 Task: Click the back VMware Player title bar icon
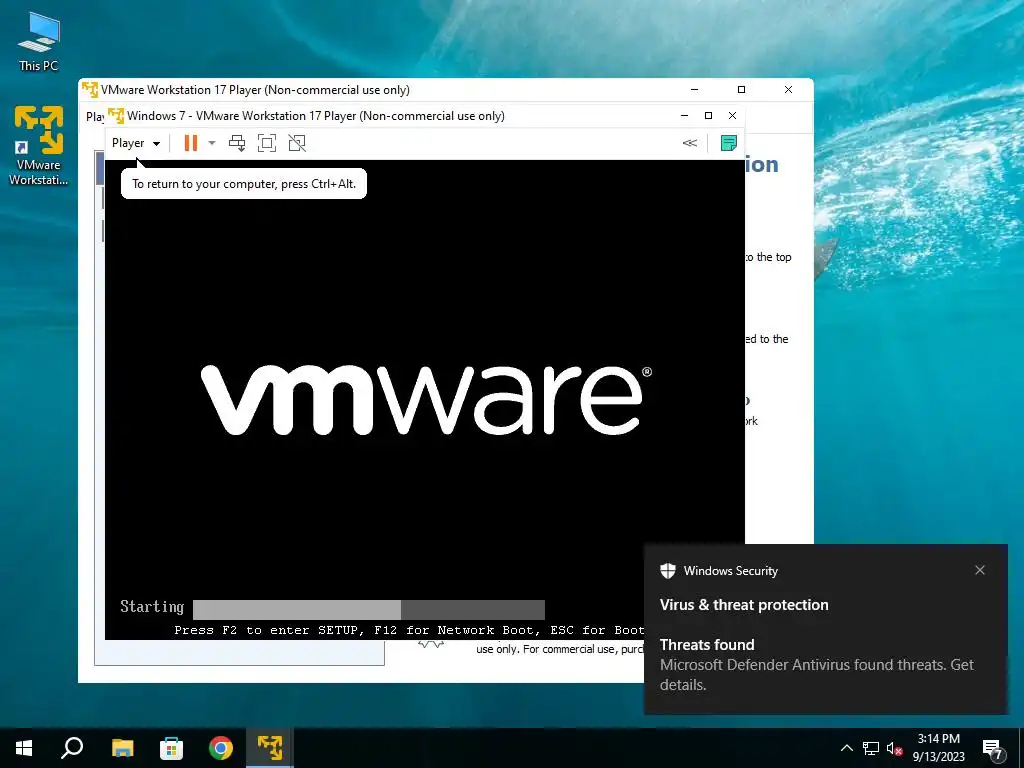pyautogui.click(x=90, y=89)
